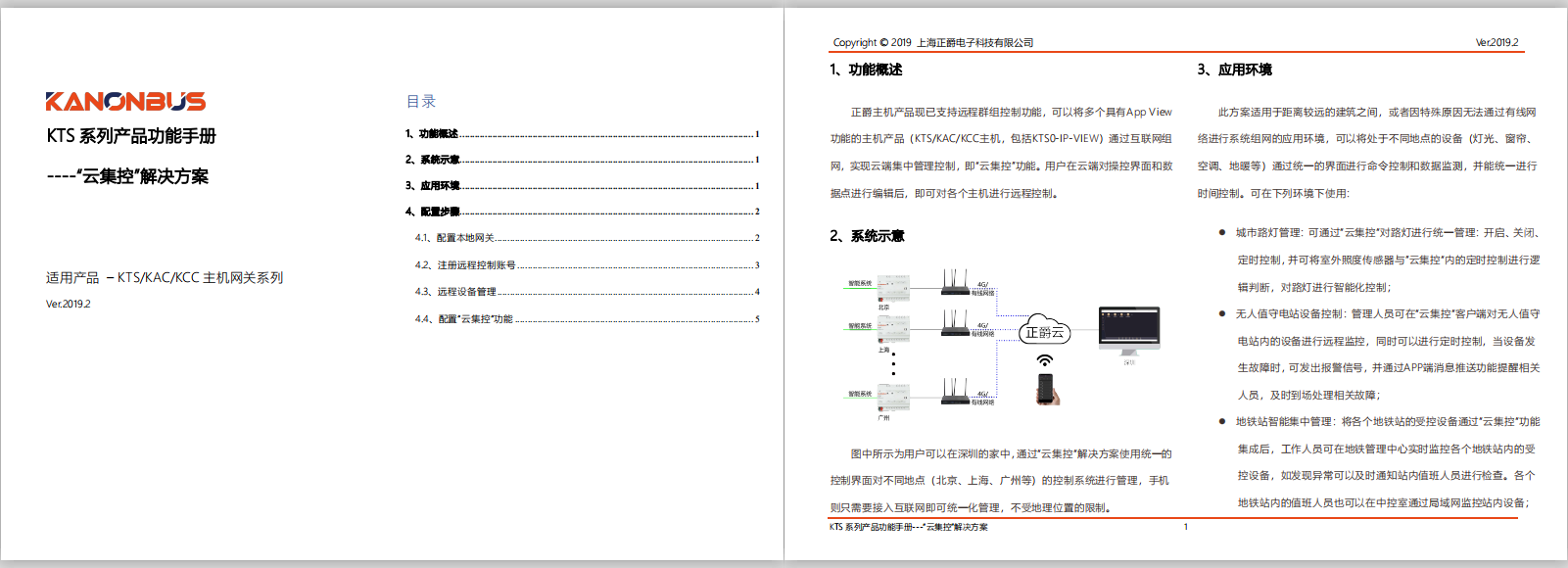Open the 1、功能概述 table of contents entry

(432, 134)
